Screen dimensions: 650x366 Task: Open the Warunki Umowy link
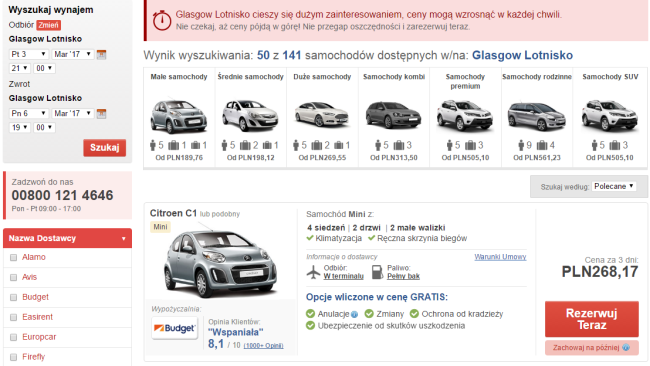pyautogui.click(x=500, y=257)
